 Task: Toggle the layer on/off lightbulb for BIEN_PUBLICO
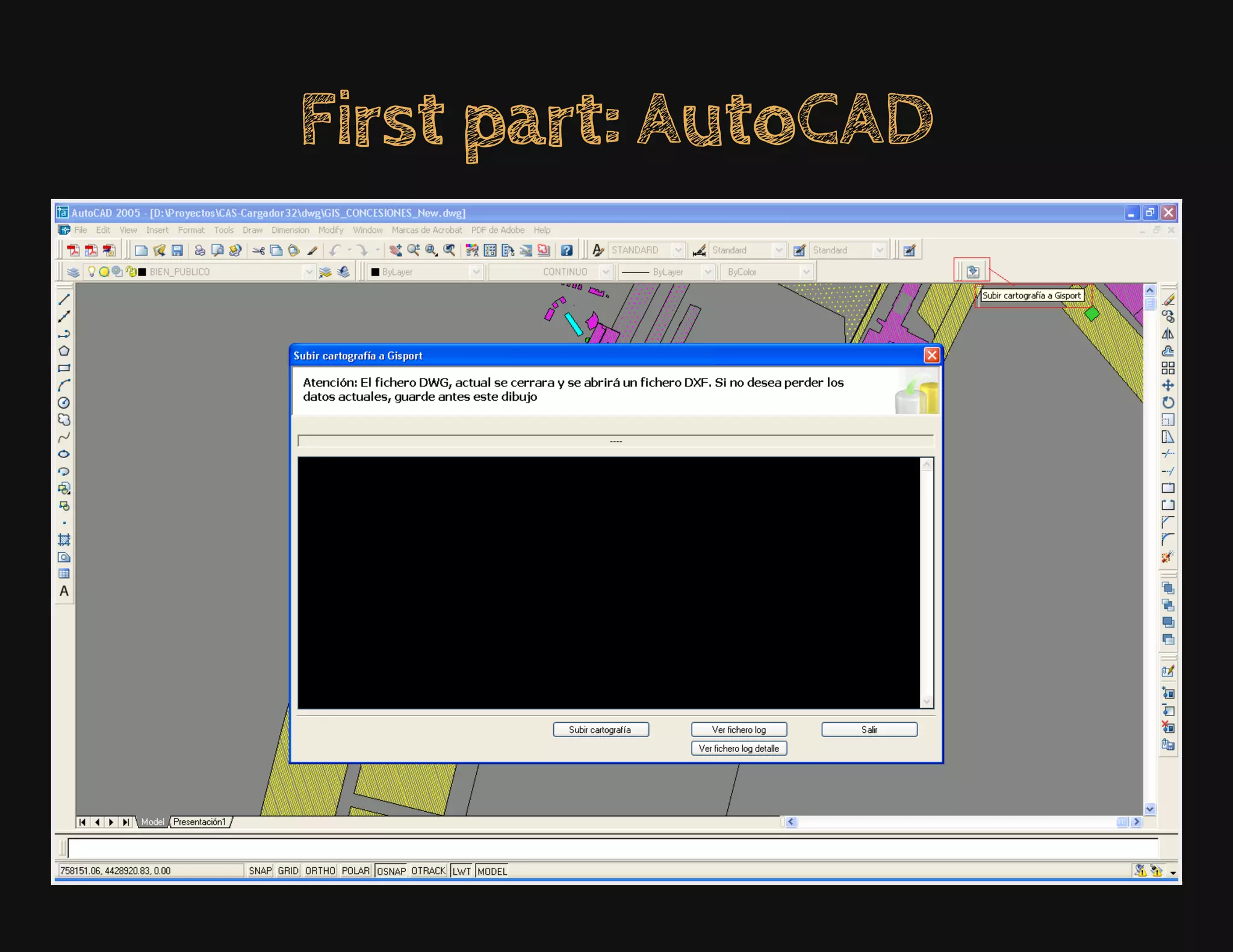tap(92, 272)
